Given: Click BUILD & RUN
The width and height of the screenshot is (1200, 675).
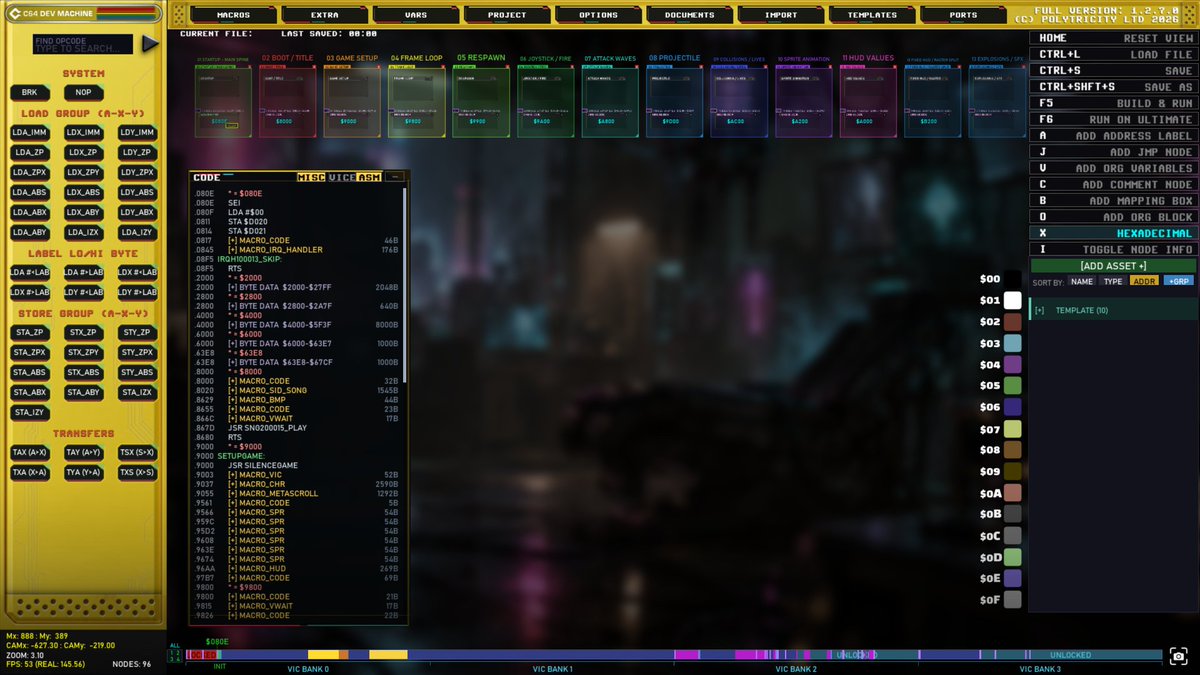Looking at the screenshot, I should (1114, 103).
